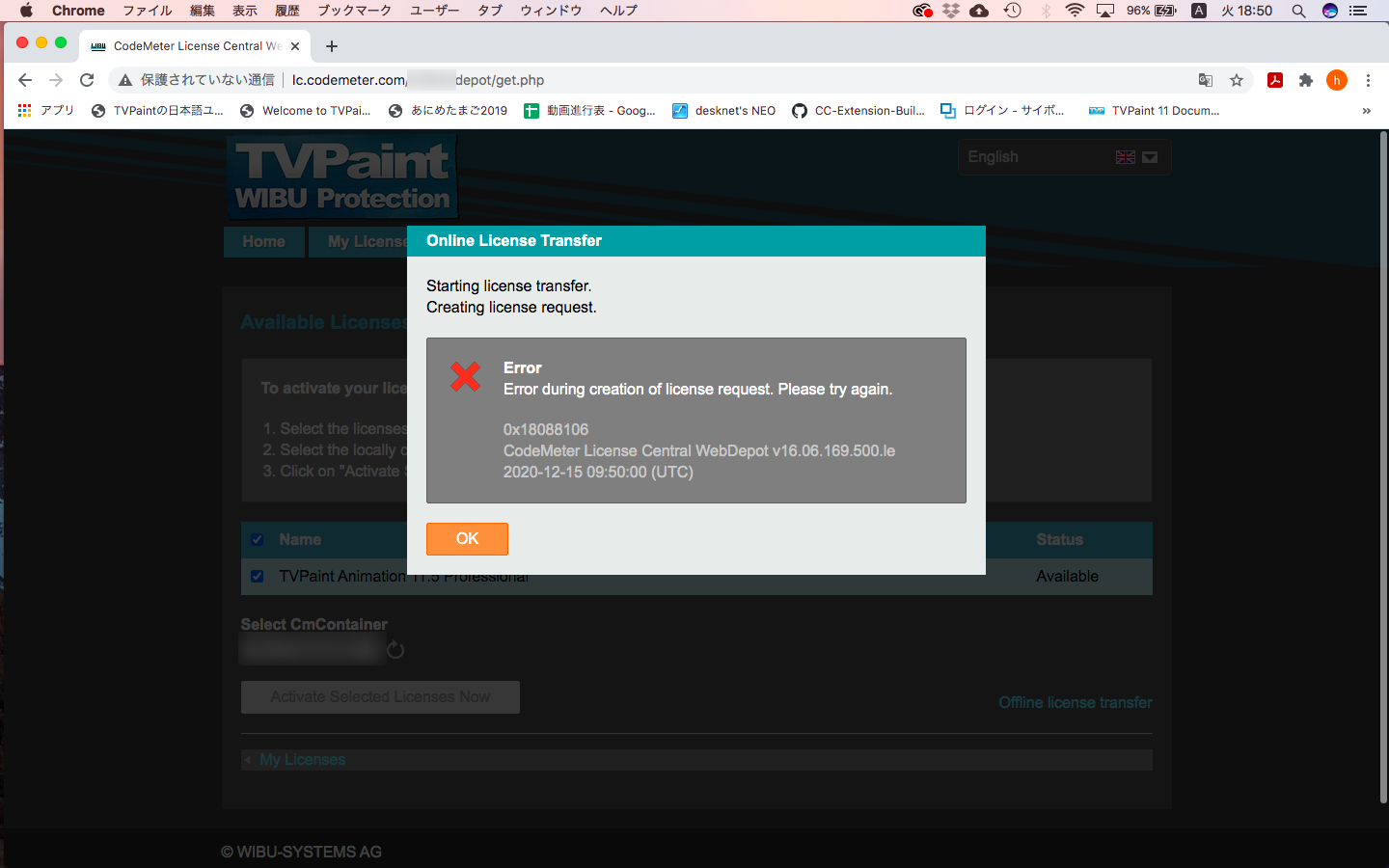The height and width of the screenshot is (868, 1389).
Task: Toggle the select-all checkbox in Name header
Action: click(x=257, y=540)
